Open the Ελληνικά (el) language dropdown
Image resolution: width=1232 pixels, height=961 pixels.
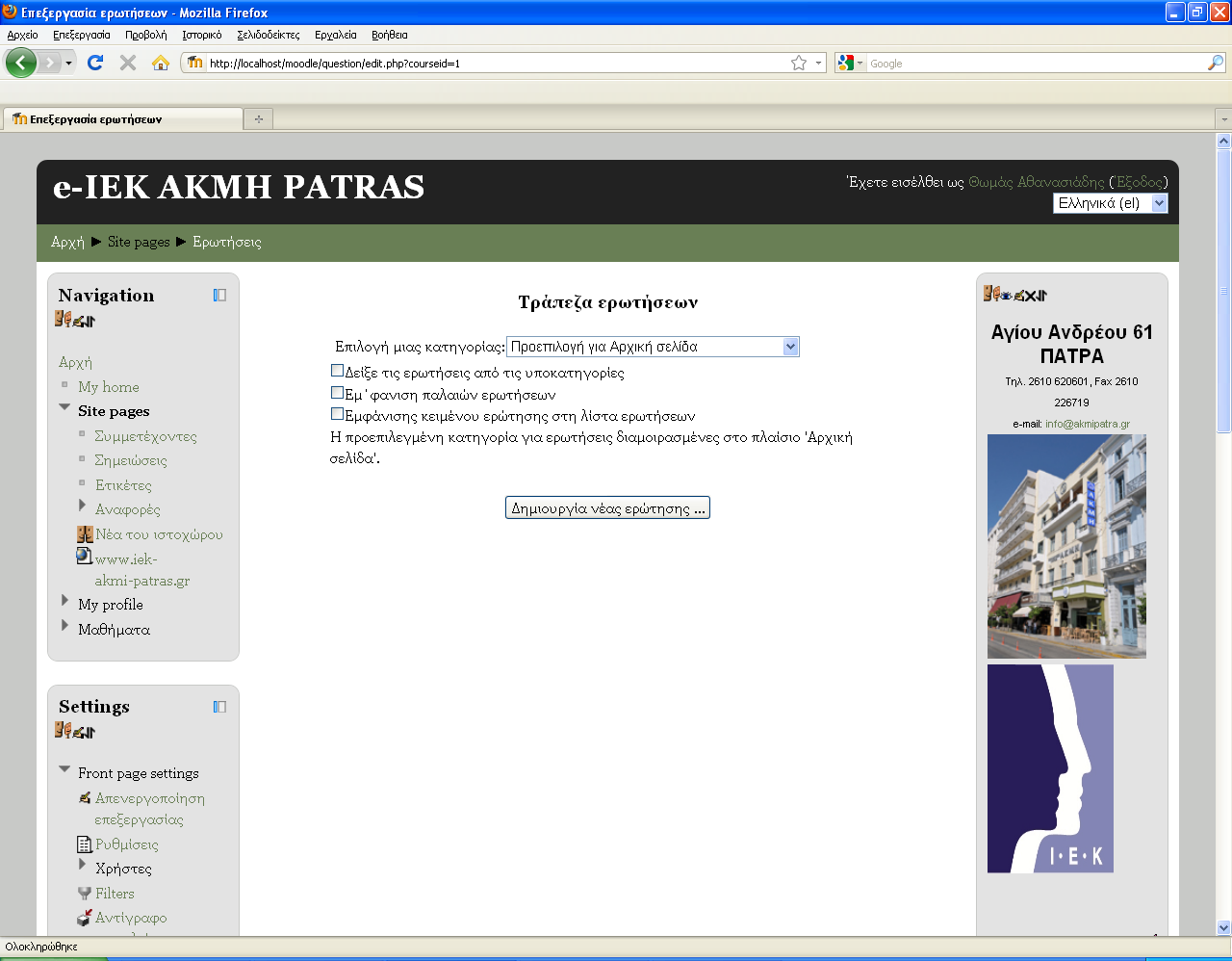tap(1110, 203)
